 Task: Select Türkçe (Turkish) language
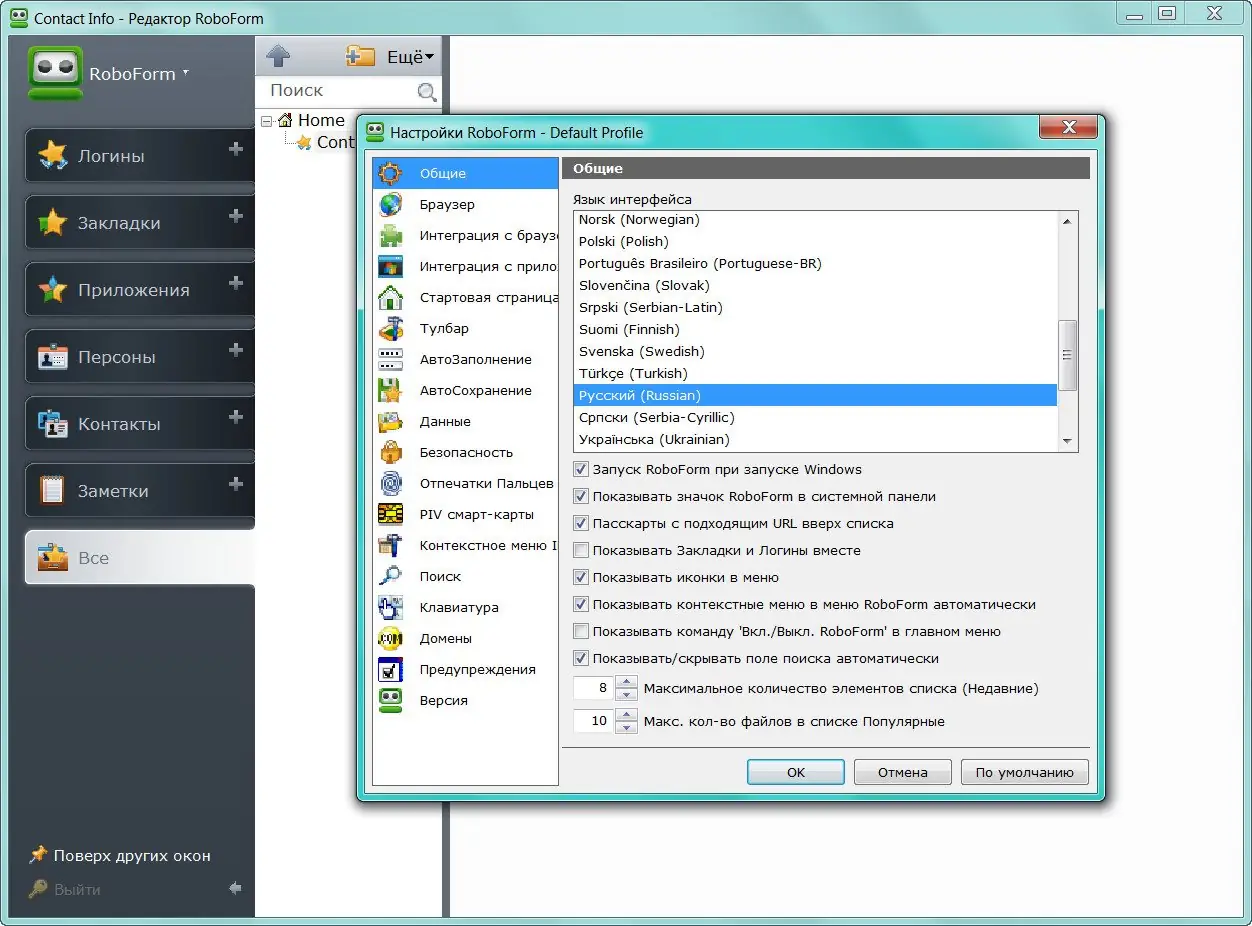(815, 373)
